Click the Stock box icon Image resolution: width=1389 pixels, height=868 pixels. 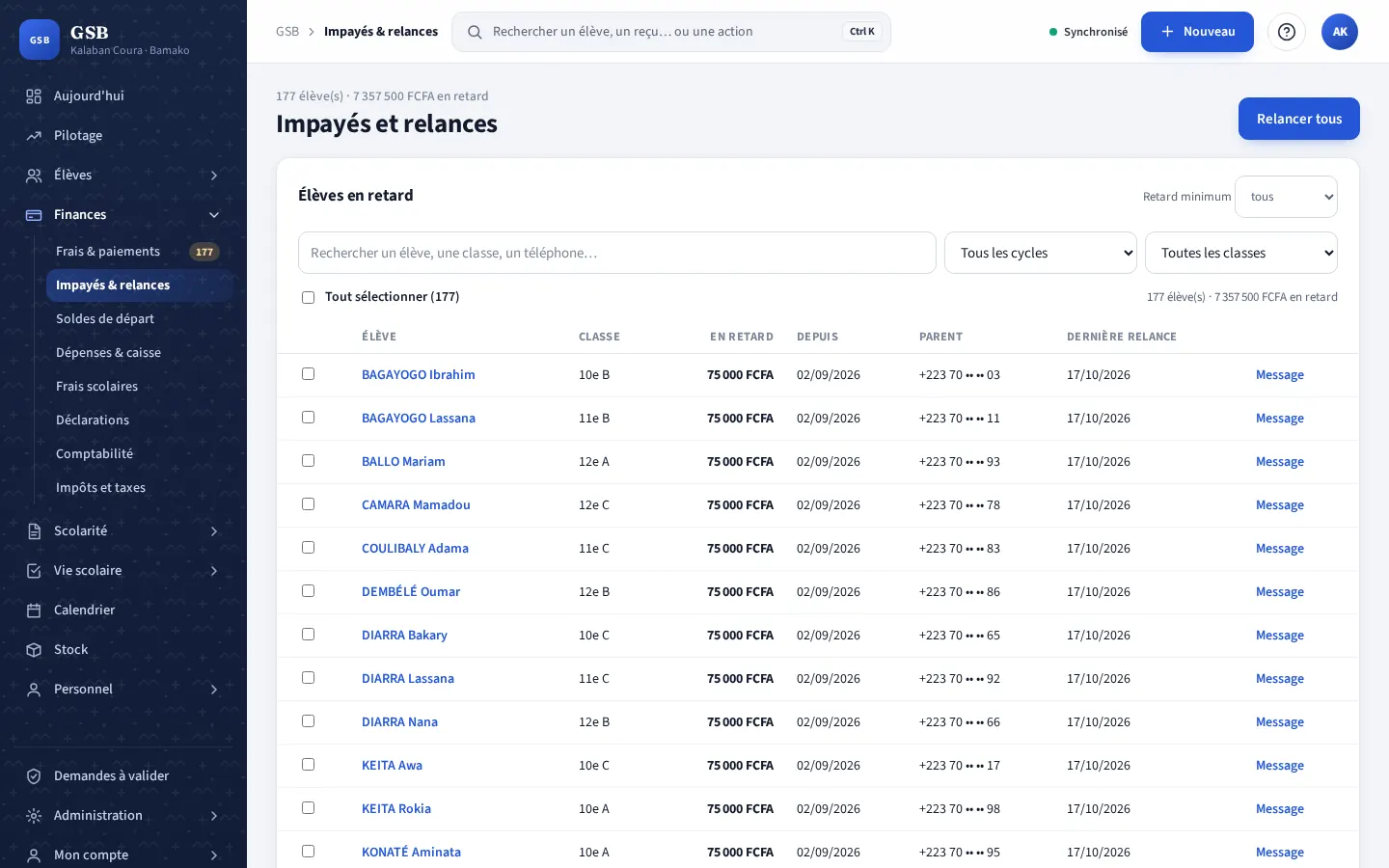click(34, 650)
